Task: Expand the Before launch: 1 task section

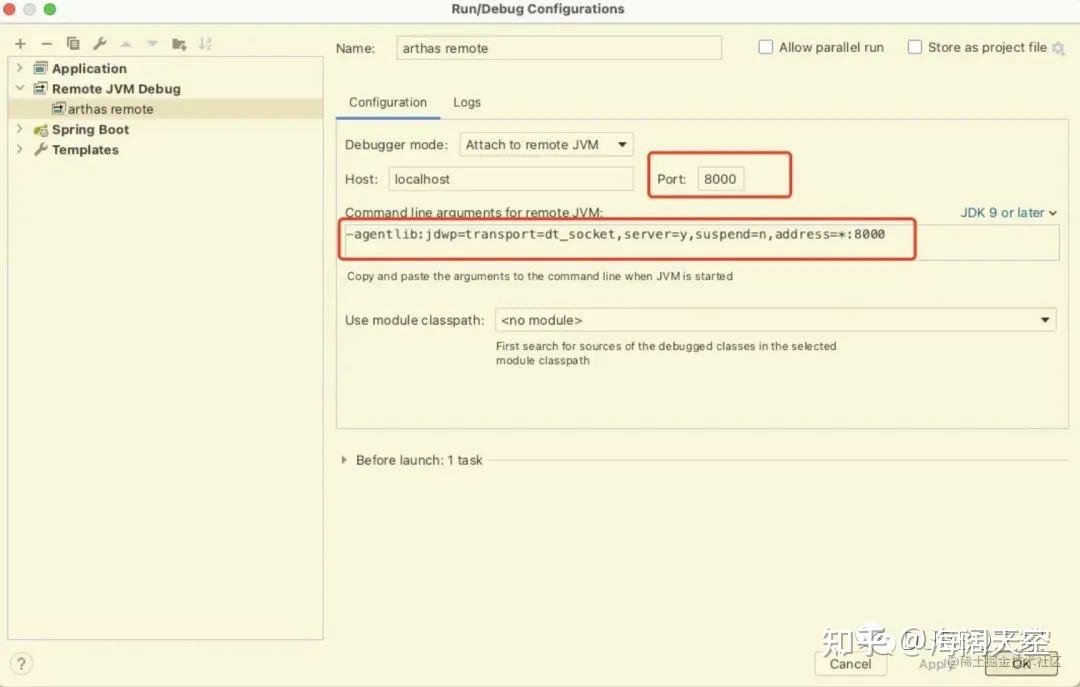Action: coord(346,460)
